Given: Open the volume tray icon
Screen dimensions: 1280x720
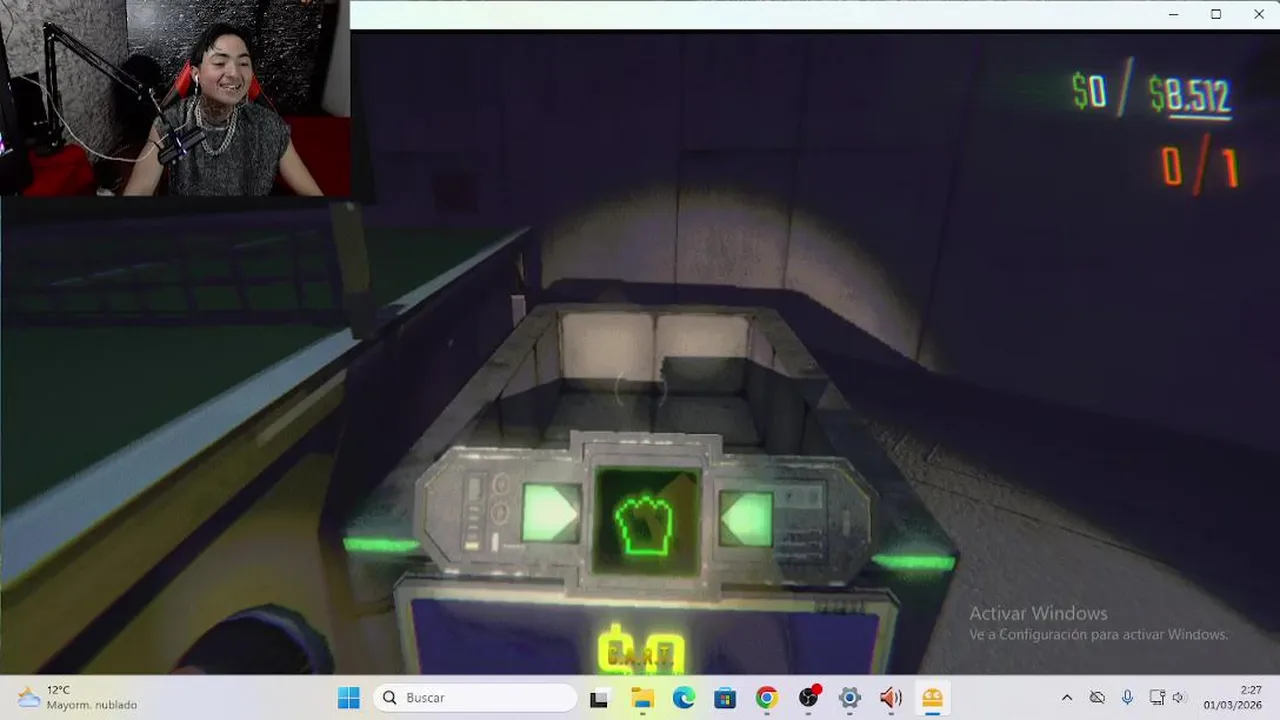Looking at the screenshot, I should [x=1179, y=697].
